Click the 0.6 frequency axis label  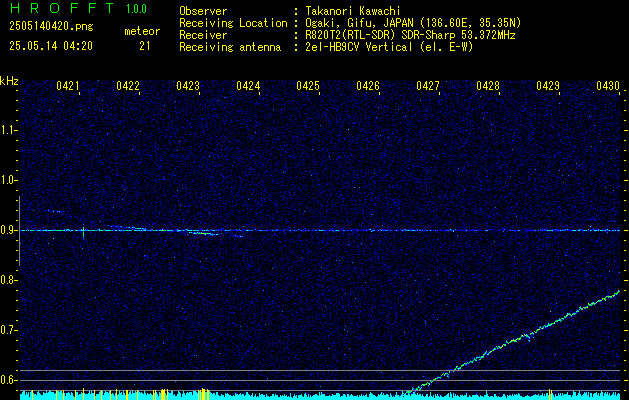pos(8,380)
